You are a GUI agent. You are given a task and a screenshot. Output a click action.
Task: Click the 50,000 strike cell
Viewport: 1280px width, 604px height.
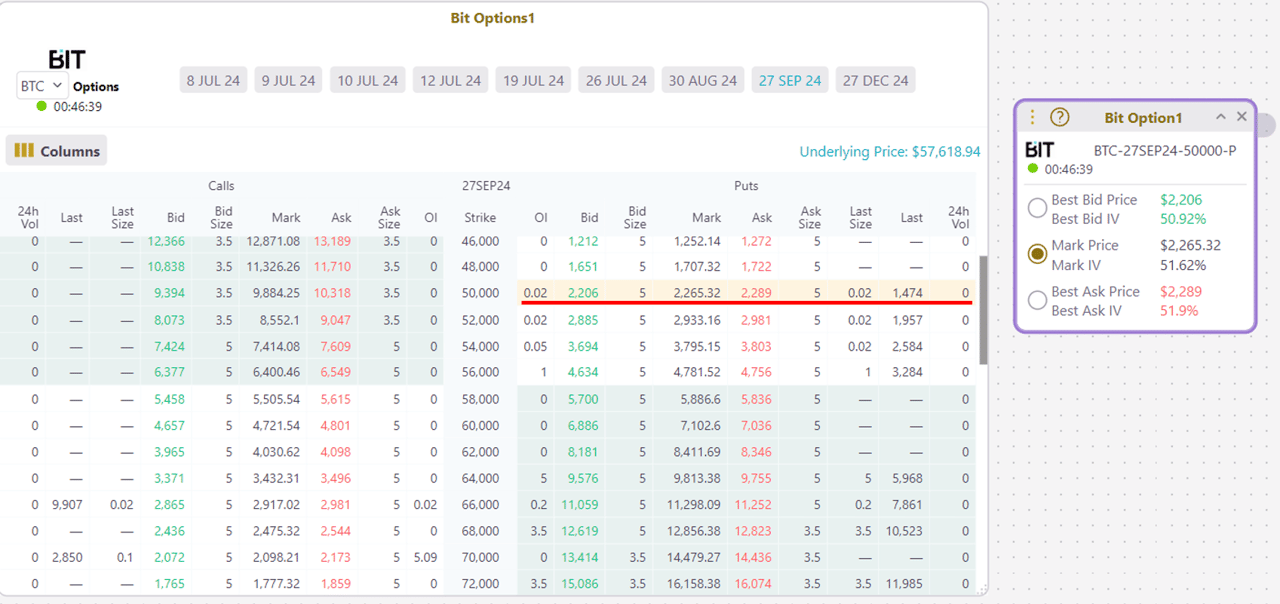tap(480, 293)
